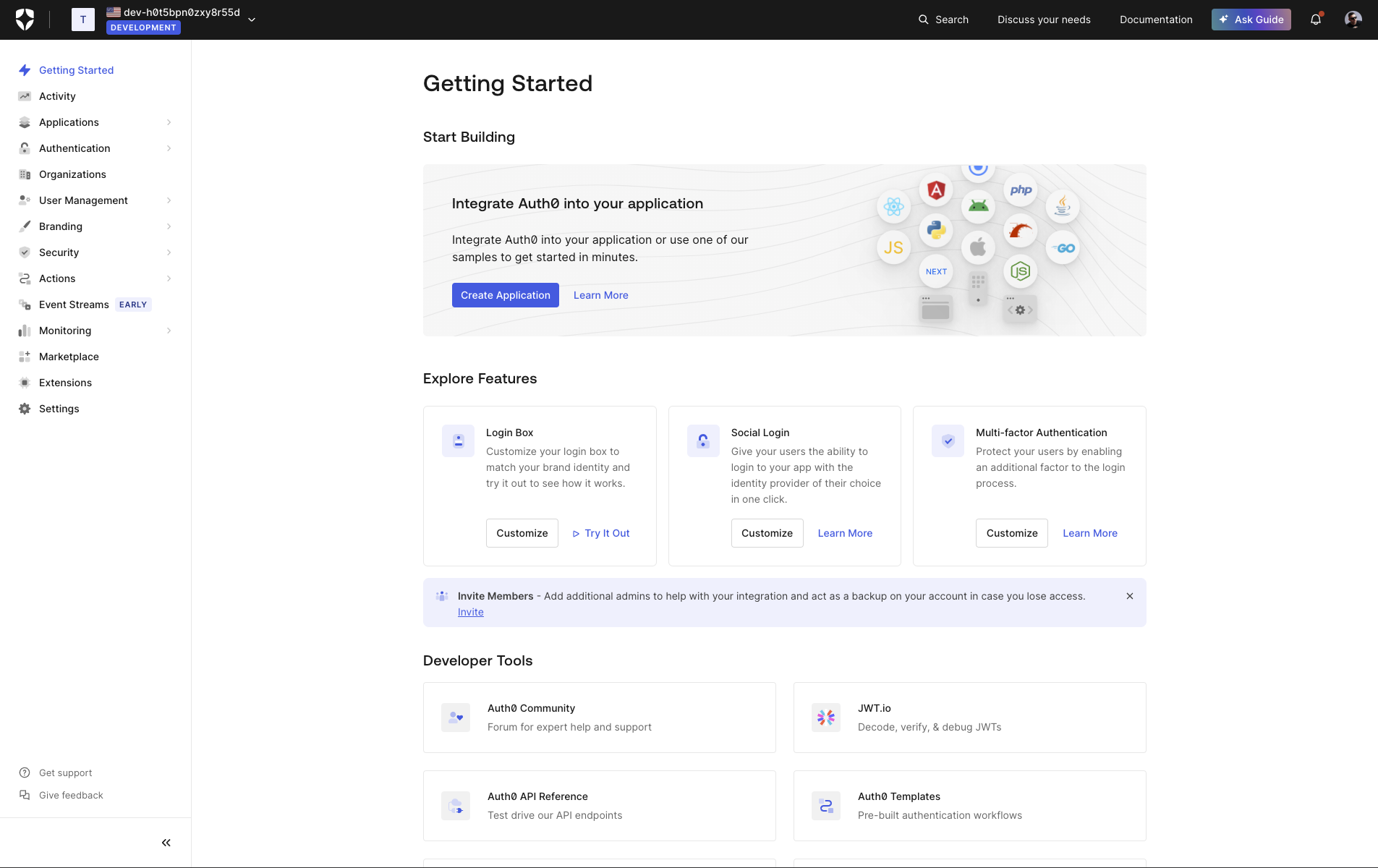Click the Settings gear icon
Image resolution: width=1378 pixels, height=868 pixels.
click(25, 409)
